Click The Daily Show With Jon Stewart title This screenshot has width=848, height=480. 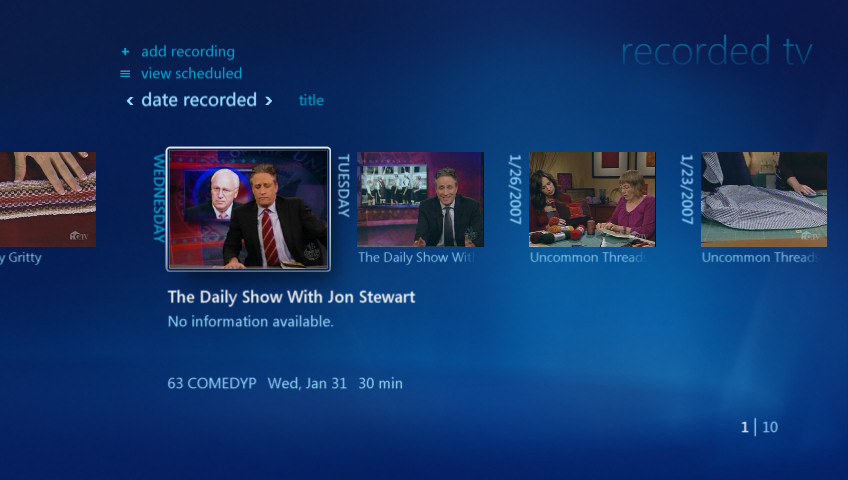pyautogui.click(x=292, y=297)
